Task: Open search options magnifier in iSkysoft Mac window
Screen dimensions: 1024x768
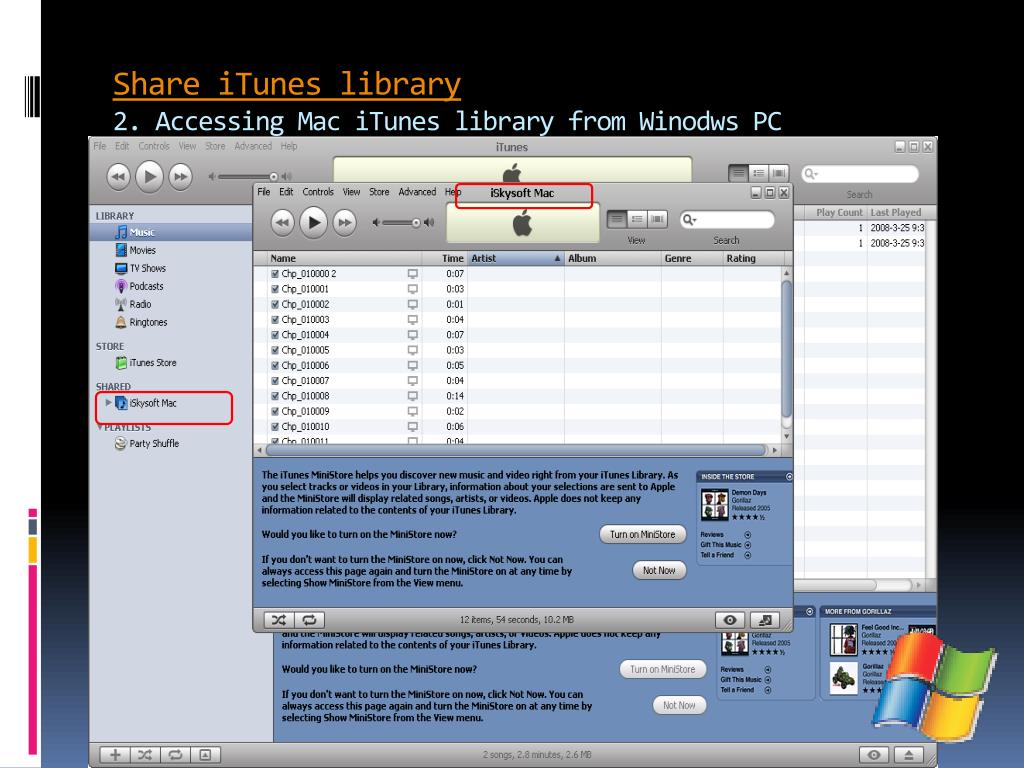Action: coord(688,220)
